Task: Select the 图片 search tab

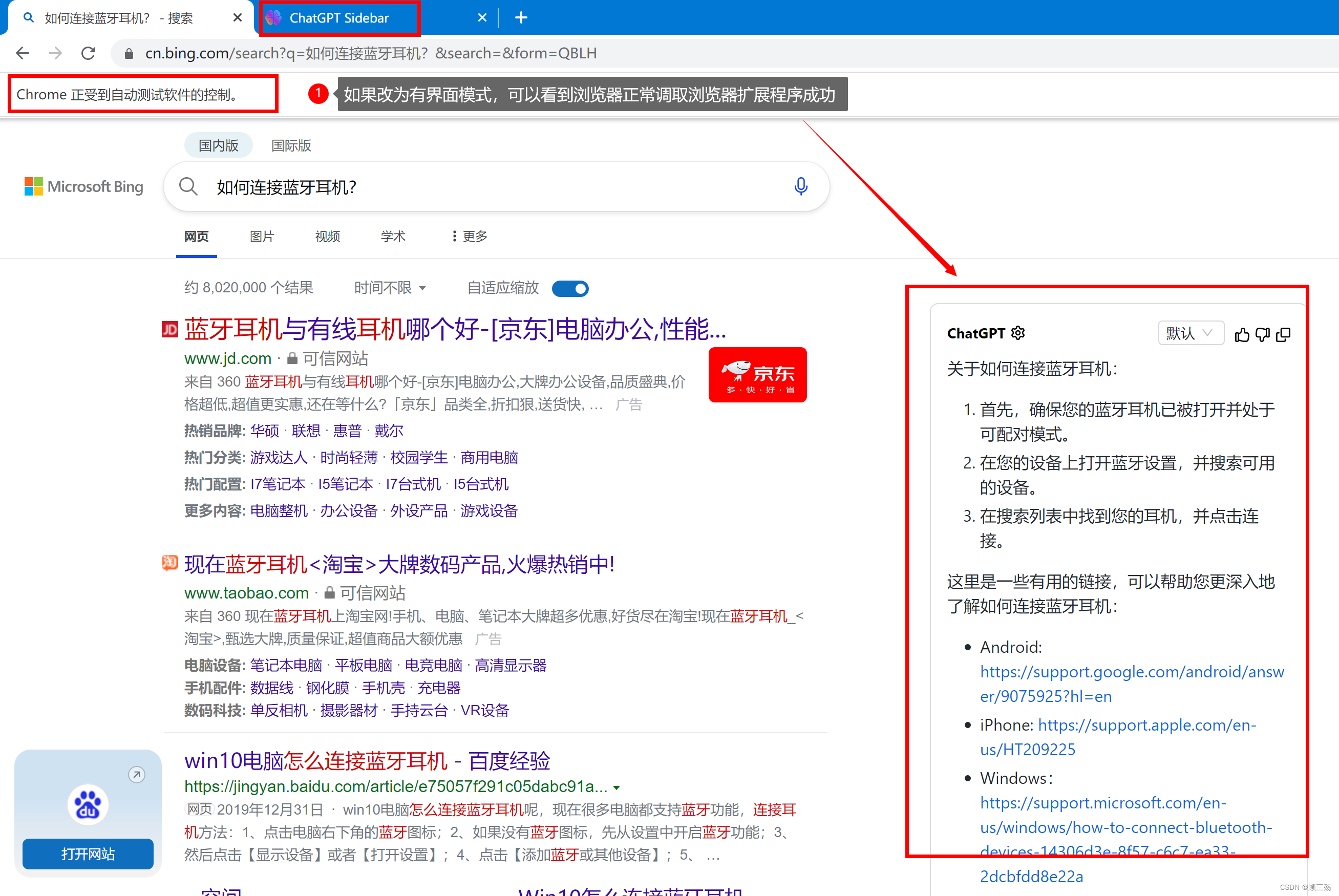Action: [x=262, y=237]
